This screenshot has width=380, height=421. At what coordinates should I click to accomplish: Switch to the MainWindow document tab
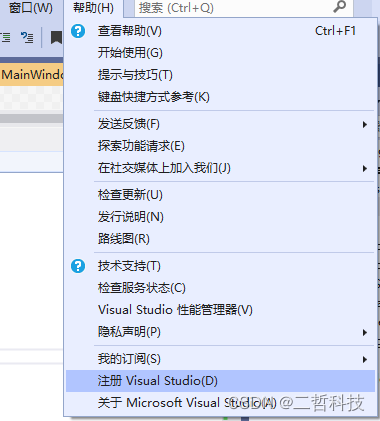coord(32,74)
